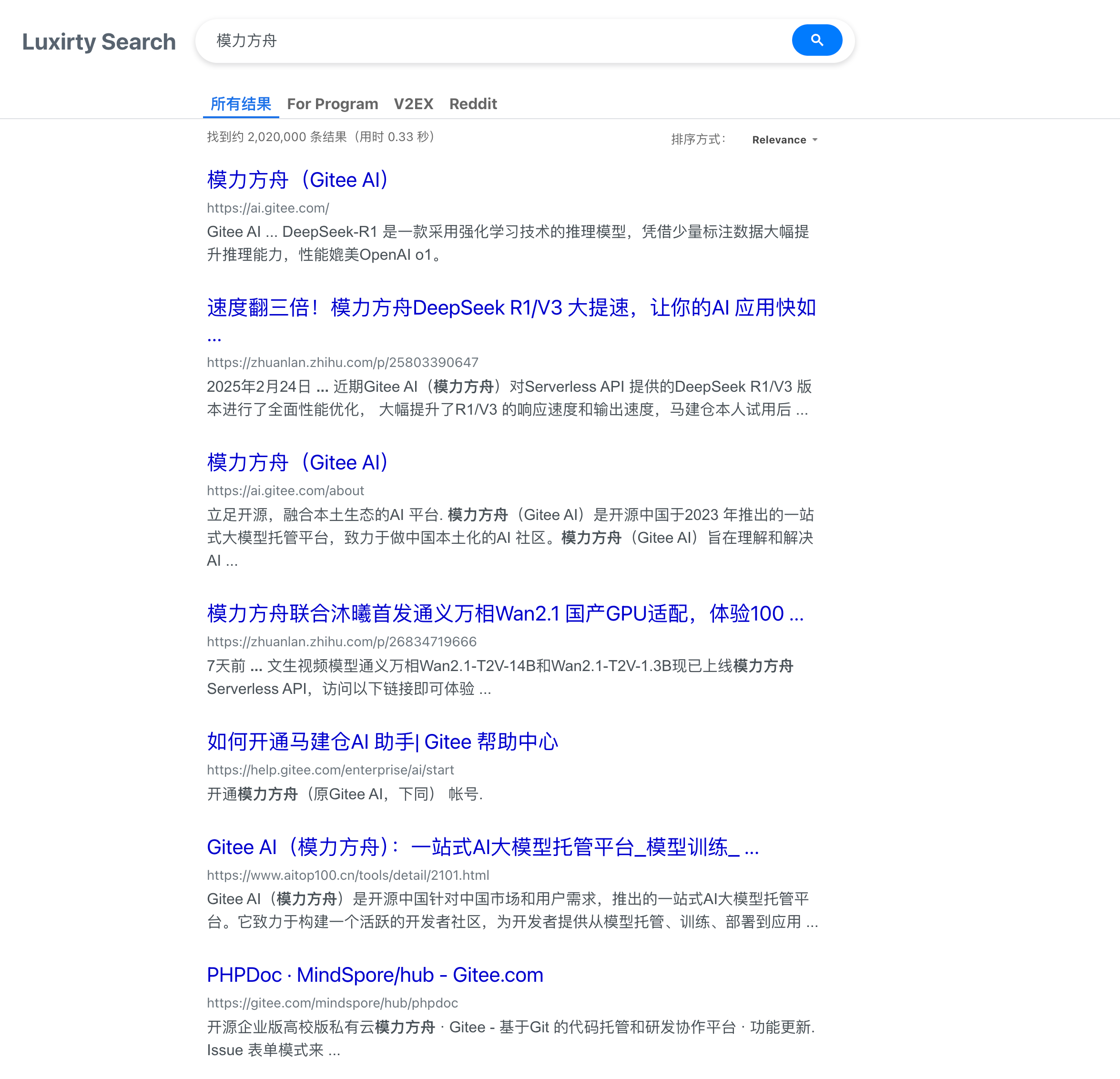Viewport: 1120px width, 1079px height.
Task: Click the URL https://ai.gitee.com/about
Action: point(285,490)
